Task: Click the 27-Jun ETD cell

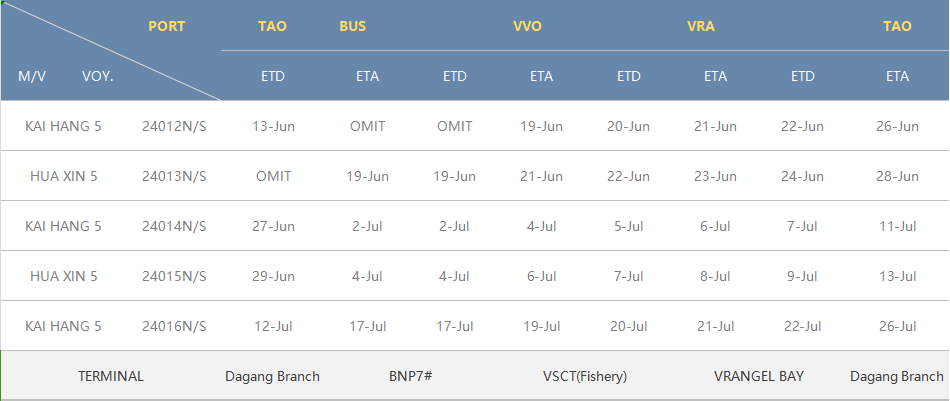Action: pos(273,227)
